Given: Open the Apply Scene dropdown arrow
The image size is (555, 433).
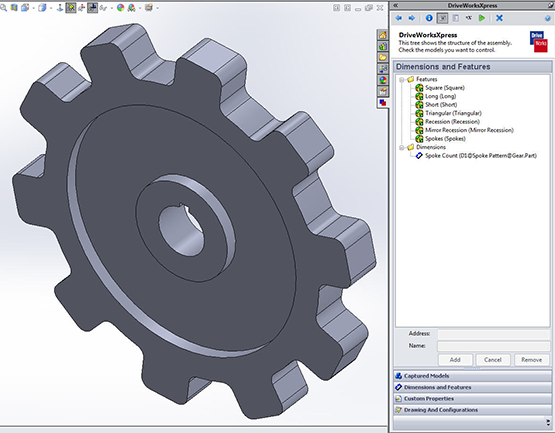Looking at the screenshot, I should [x=140, y=8].
